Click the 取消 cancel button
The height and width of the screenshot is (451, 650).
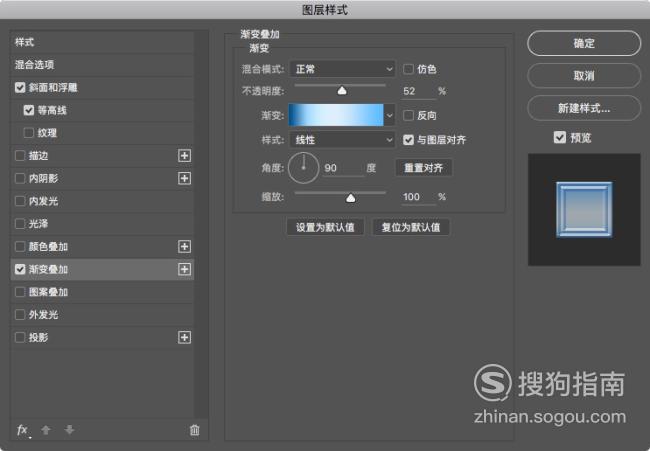[584, 75]
